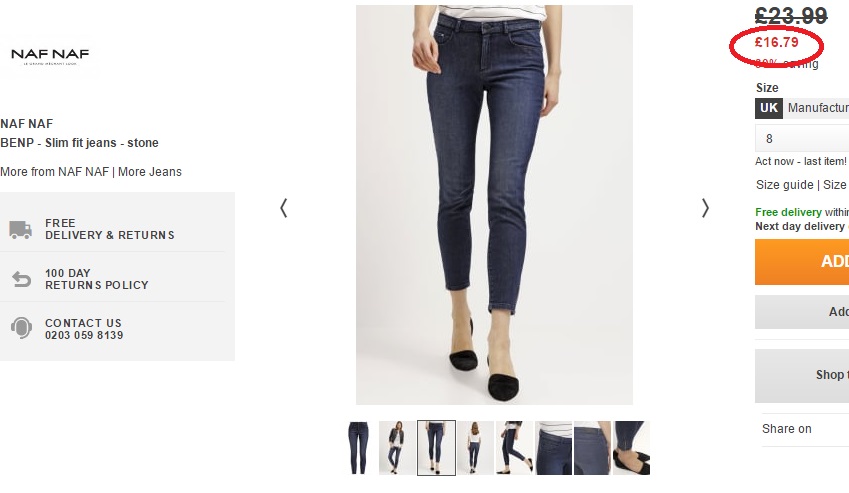
Task: Click the Shop the look button
Action: tap(802, 375)
